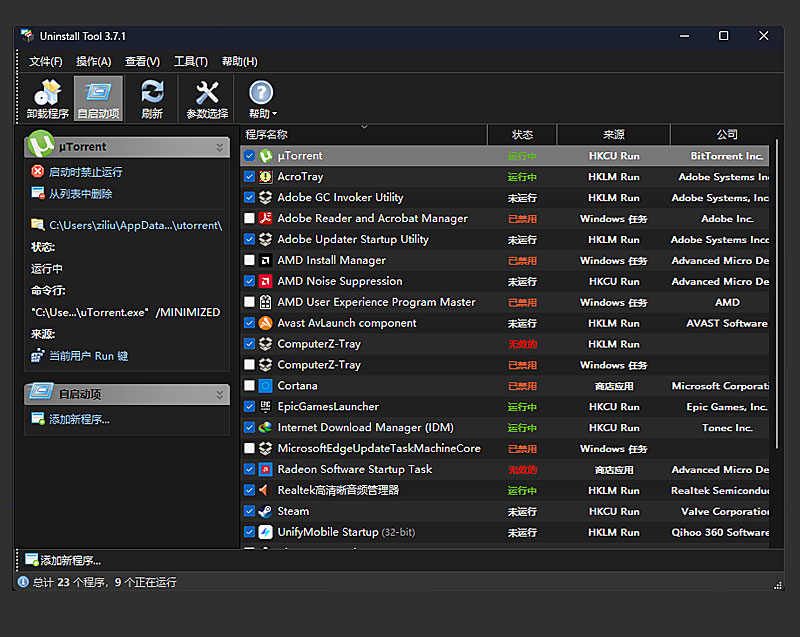Screen dimensions: 800x637
Task: Click the 刷新 refresh toolbar icon
Action: click(x=152, y=93)
